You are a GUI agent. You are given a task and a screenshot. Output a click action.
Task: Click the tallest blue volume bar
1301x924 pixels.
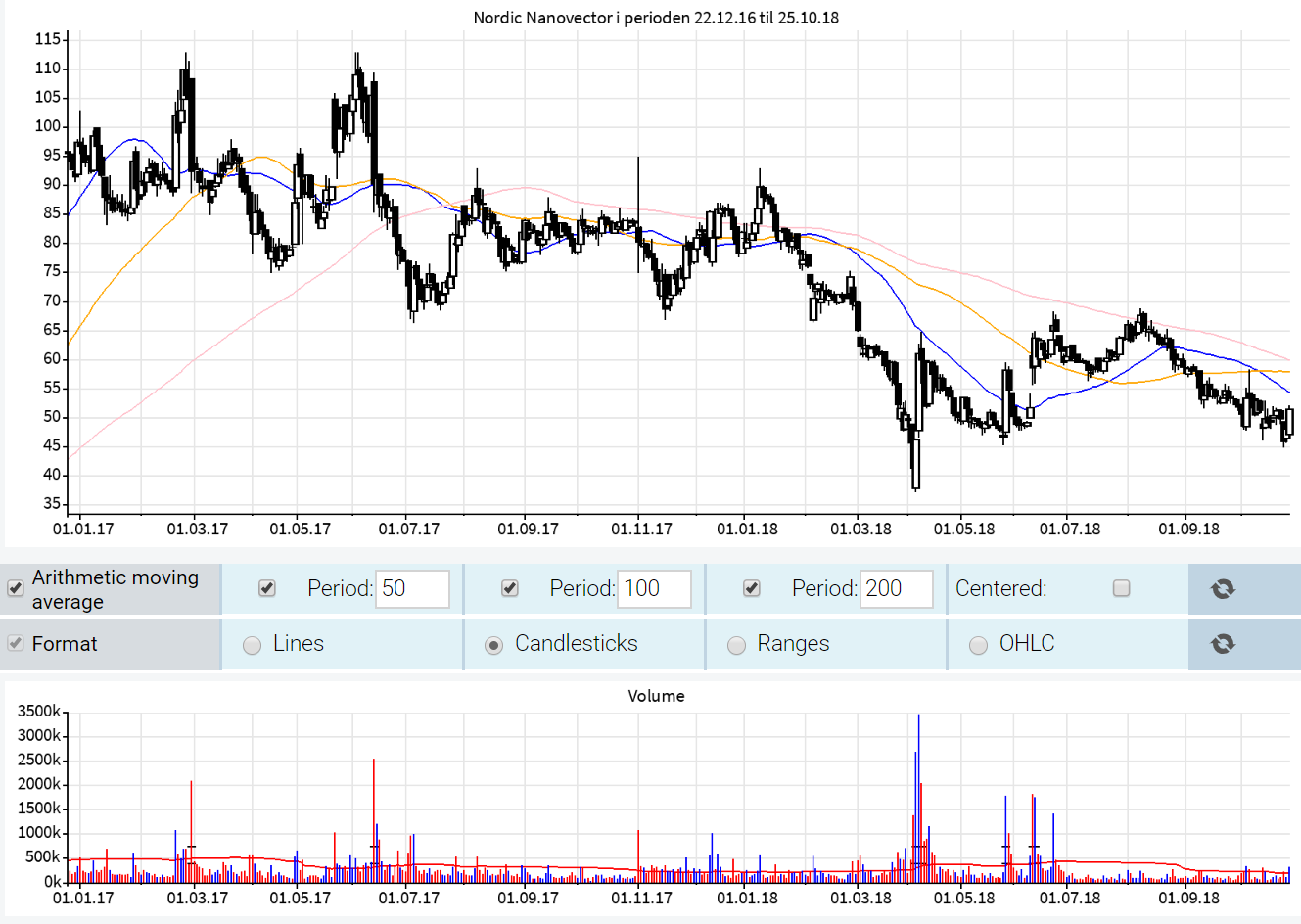918,798
